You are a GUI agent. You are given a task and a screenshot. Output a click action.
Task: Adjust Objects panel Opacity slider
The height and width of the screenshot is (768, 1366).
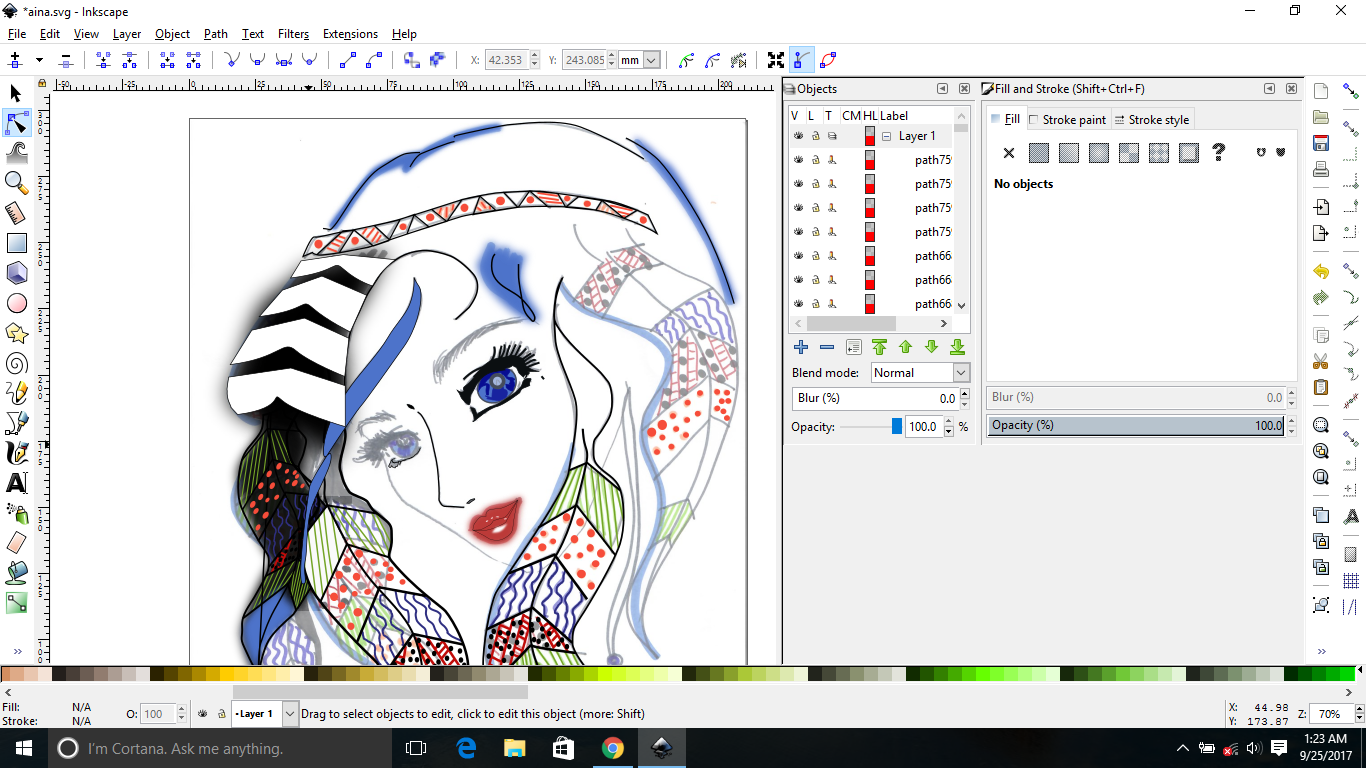(870, 427)
